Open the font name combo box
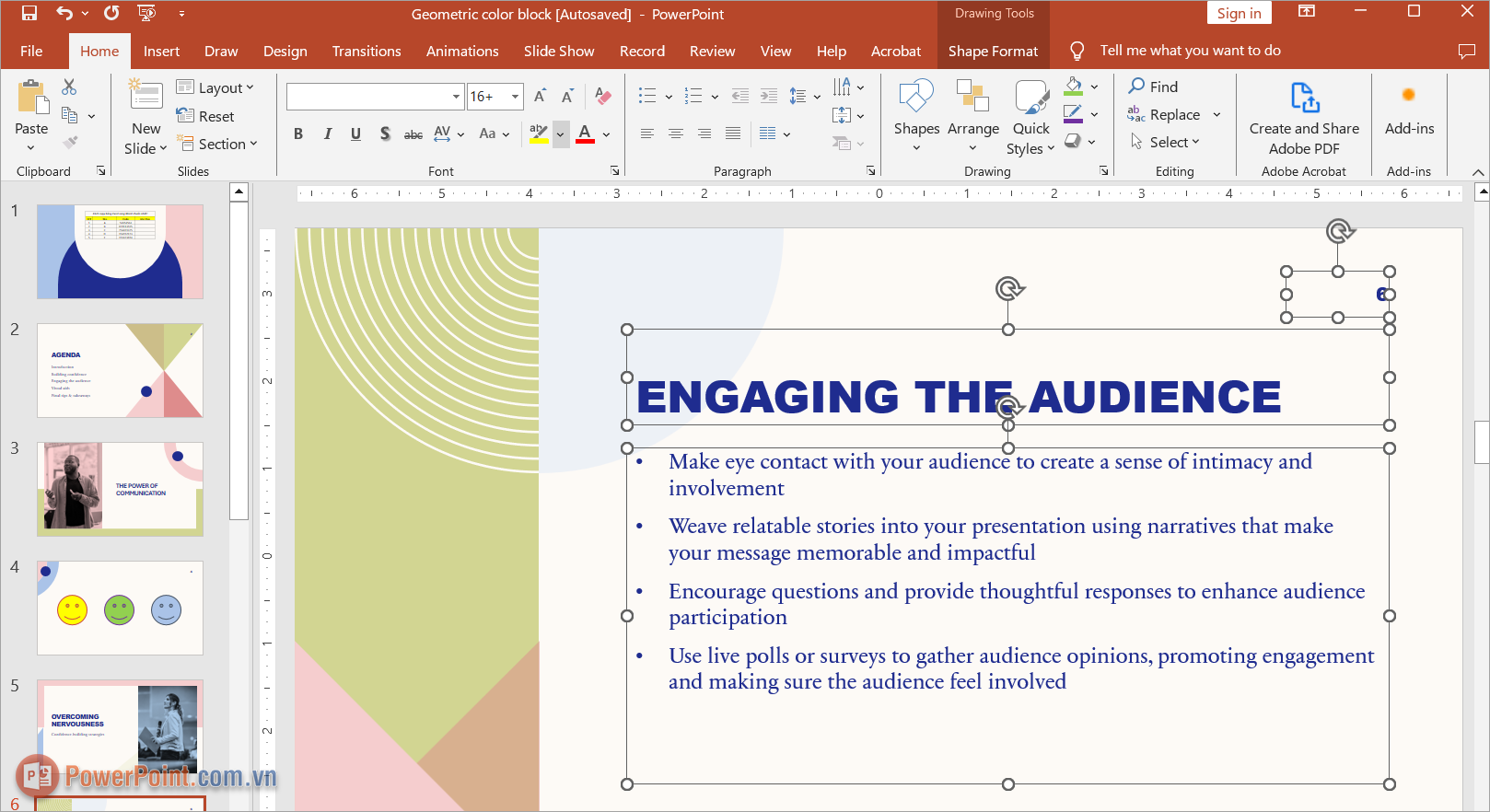Image resolution: width=1490 pixels, height=812 pixels. tap(375, 96)
